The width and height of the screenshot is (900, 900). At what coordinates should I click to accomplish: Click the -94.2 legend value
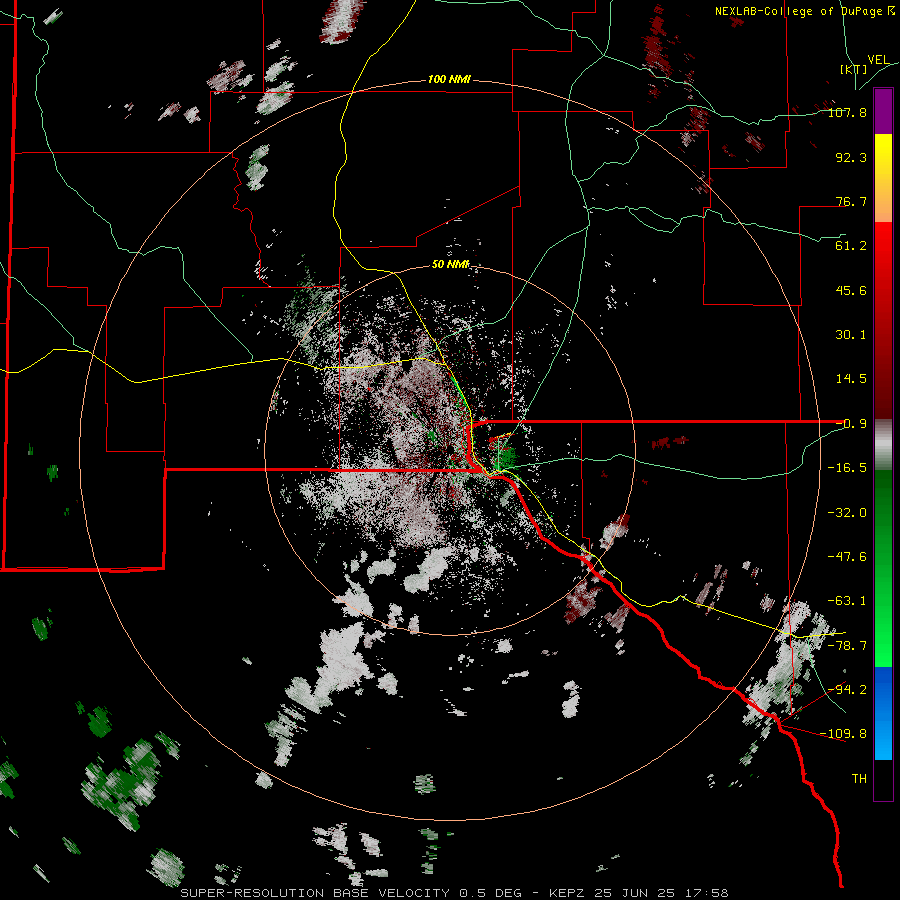click(847, 690)
